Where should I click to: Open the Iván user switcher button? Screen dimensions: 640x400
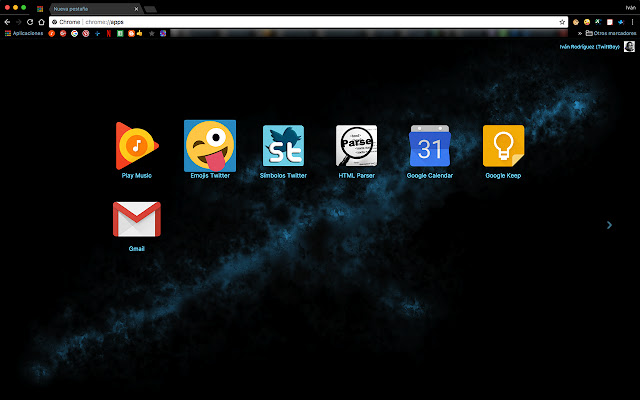click(630, 8)
